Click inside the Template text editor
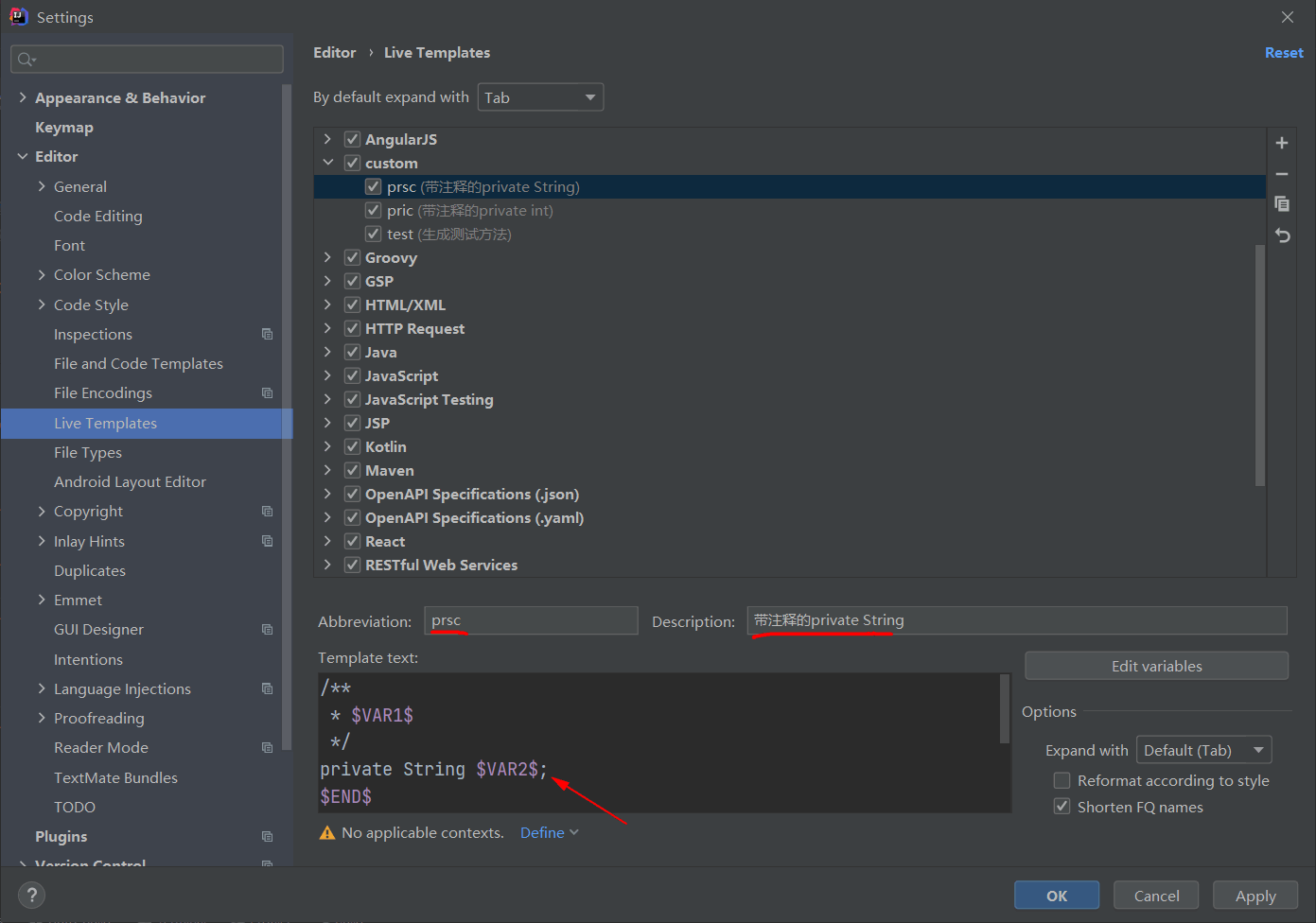This screenshot has width=1316, height=923. tap(659, 742)
